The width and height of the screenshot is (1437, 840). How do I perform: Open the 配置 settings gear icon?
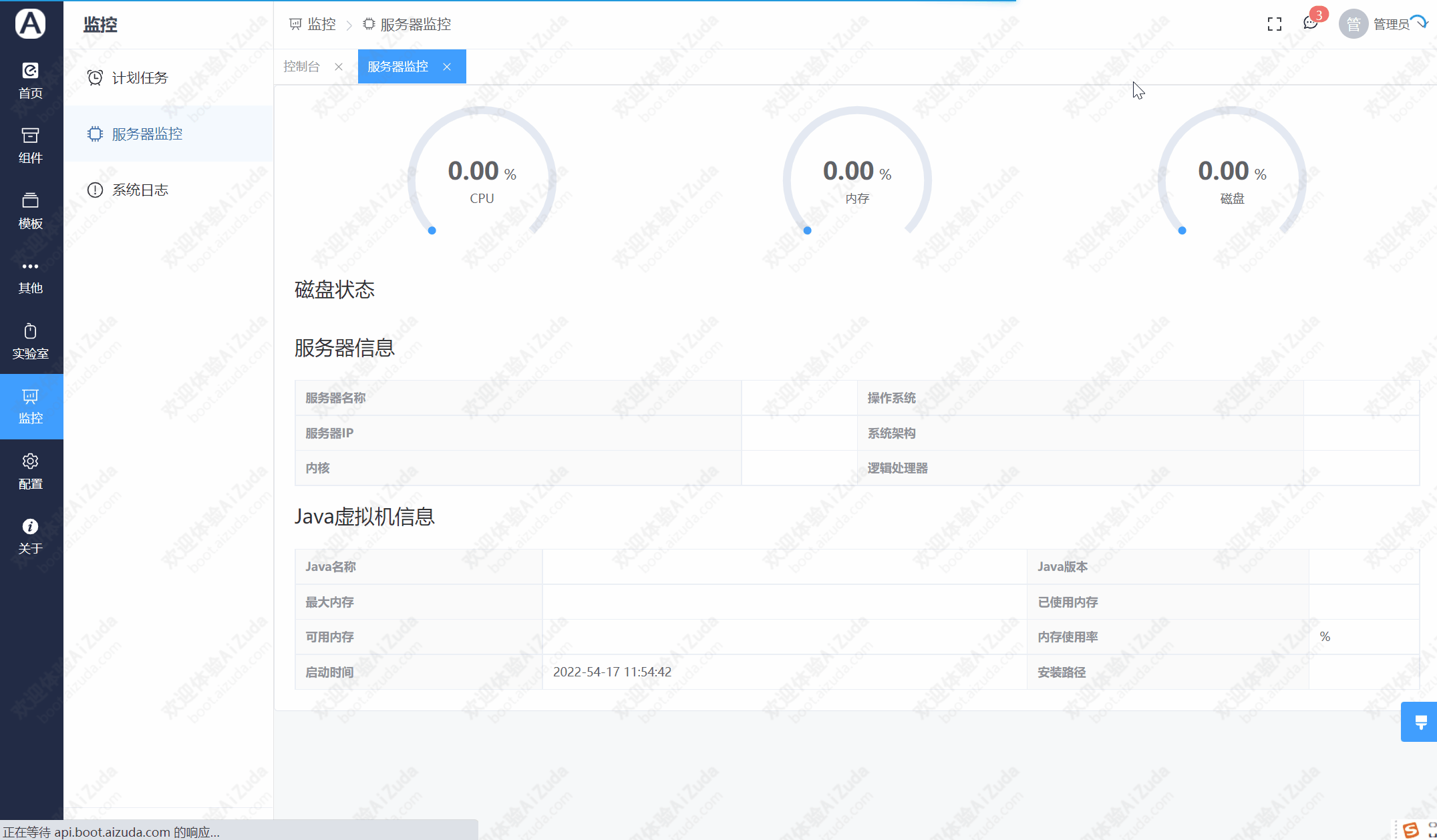tap(31, 471)
